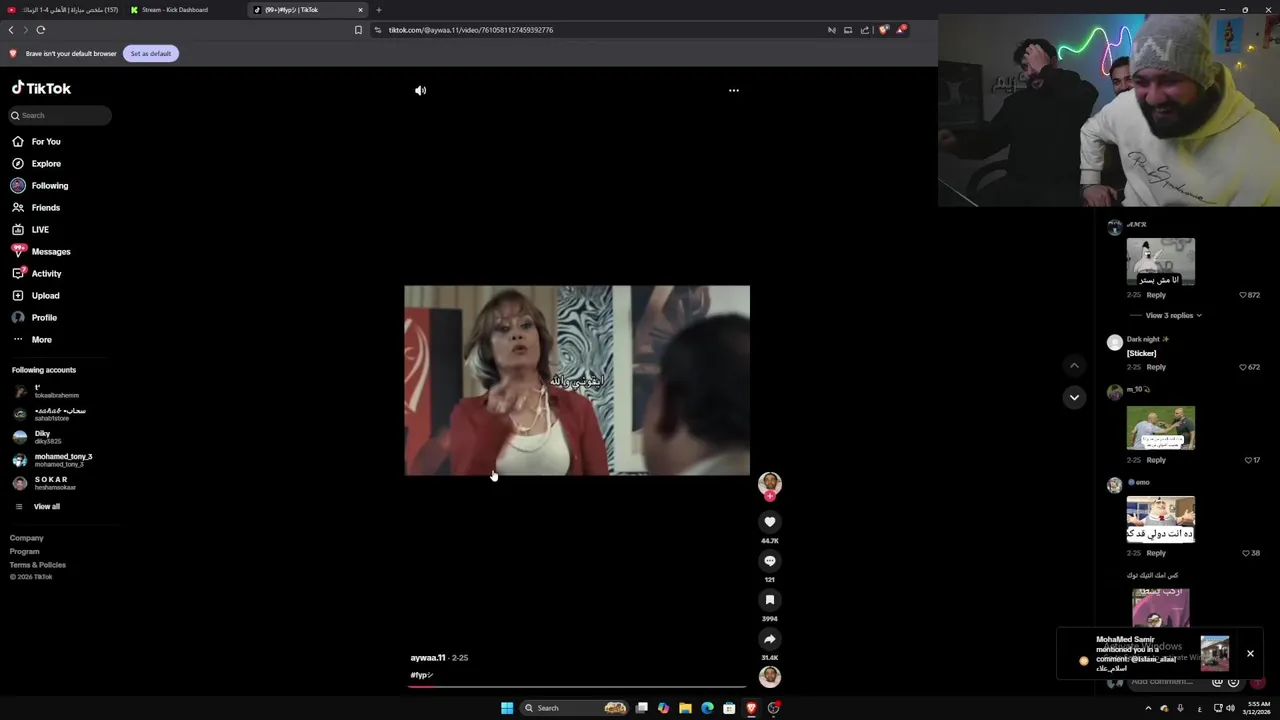Open Microsoft Store from taskbar
The height and width of the screenshot is (720, 1280).
[x=729, y=708]
